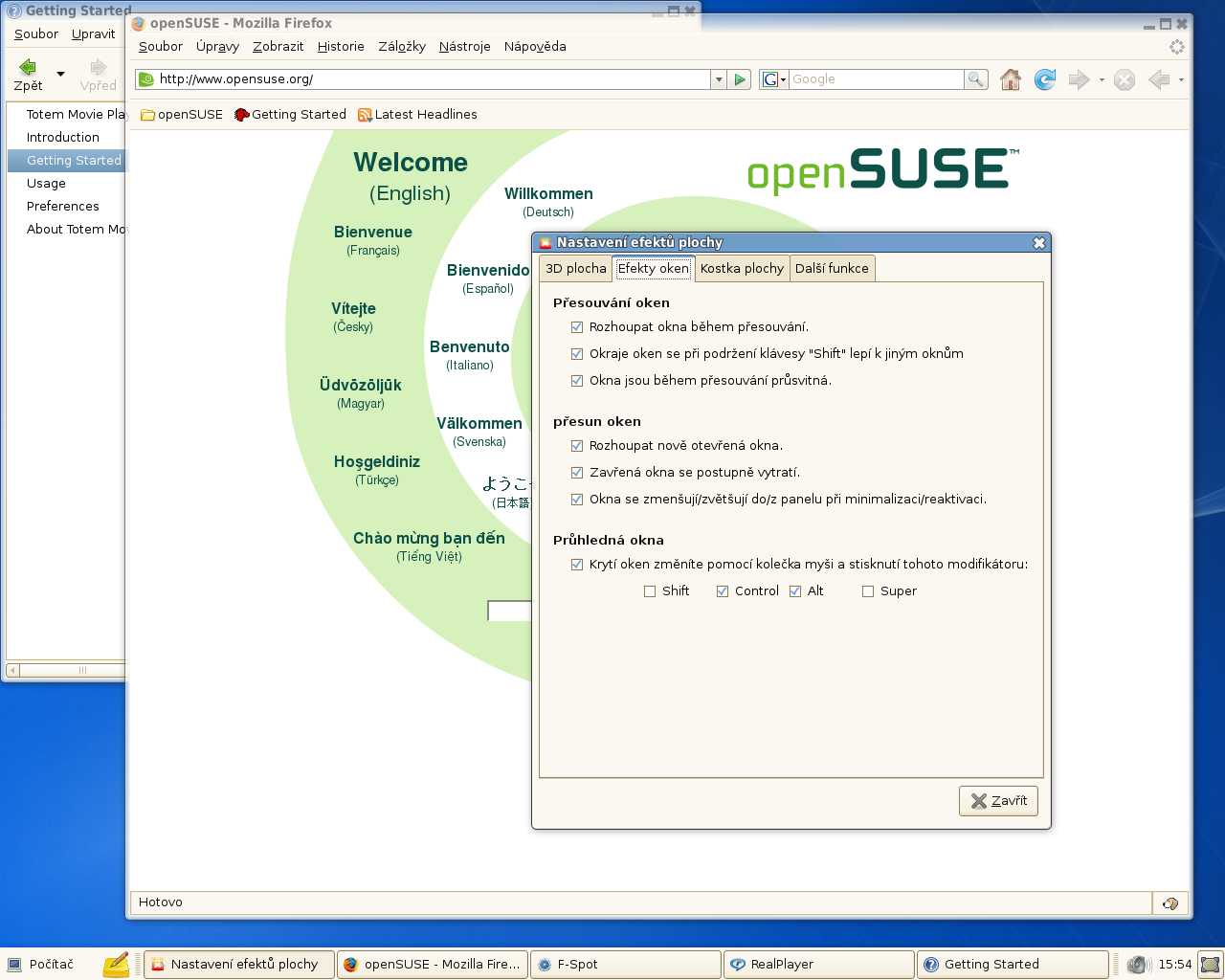
Task: Expand the URL bar history dropdown
Action: (x=719, y=79)
